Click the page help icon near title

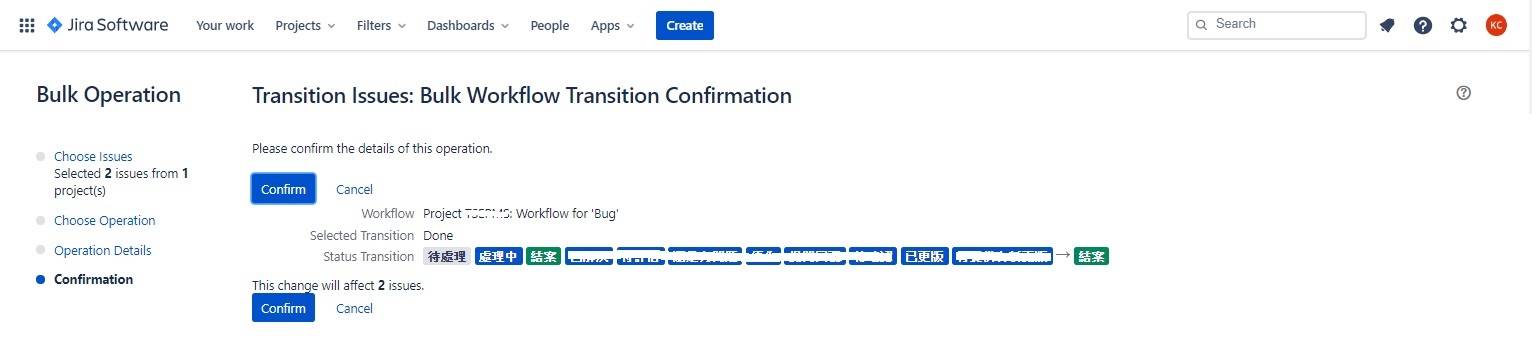[x=1464, y=93]
